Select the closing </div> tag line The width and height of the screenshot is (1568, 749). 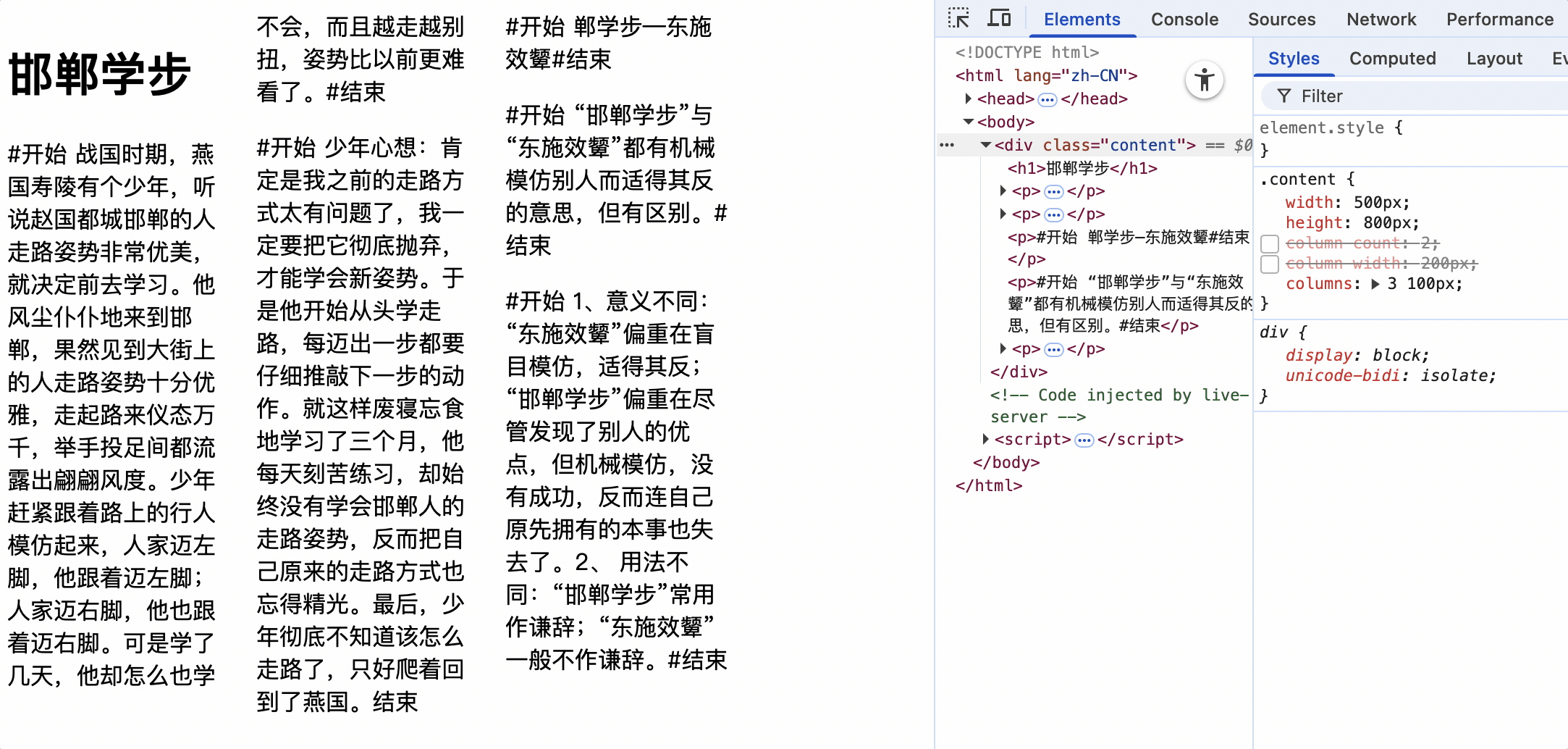1019,372
